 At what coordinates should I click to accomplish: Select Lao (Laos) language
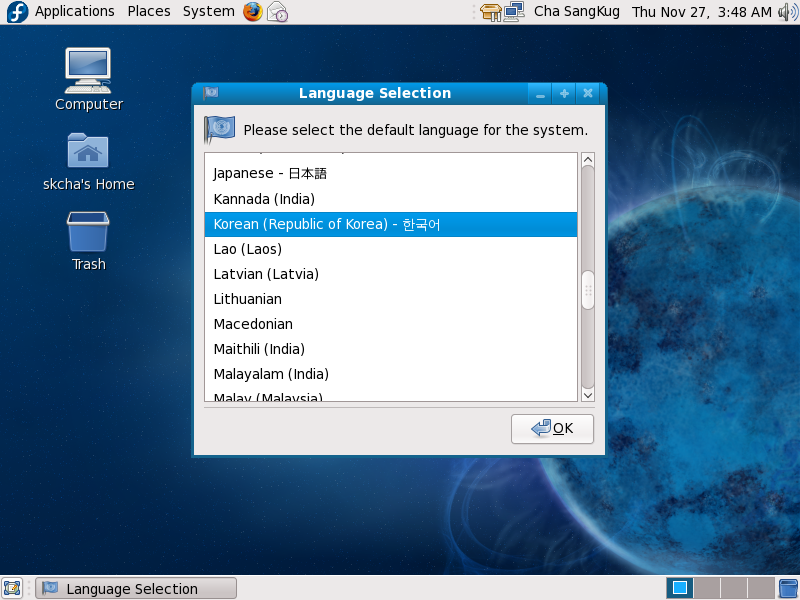(x=391, y=249)
